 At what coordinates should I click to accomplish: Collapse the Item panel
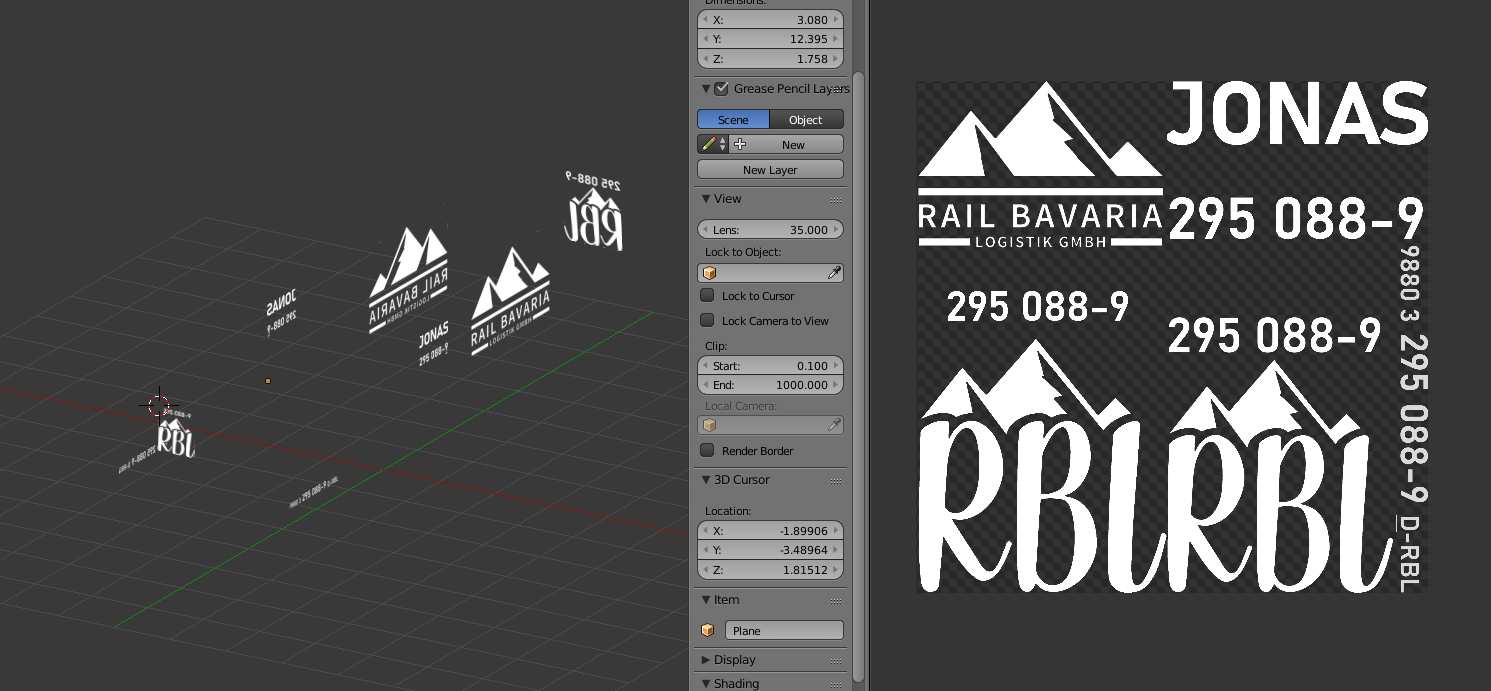point(706,600)
